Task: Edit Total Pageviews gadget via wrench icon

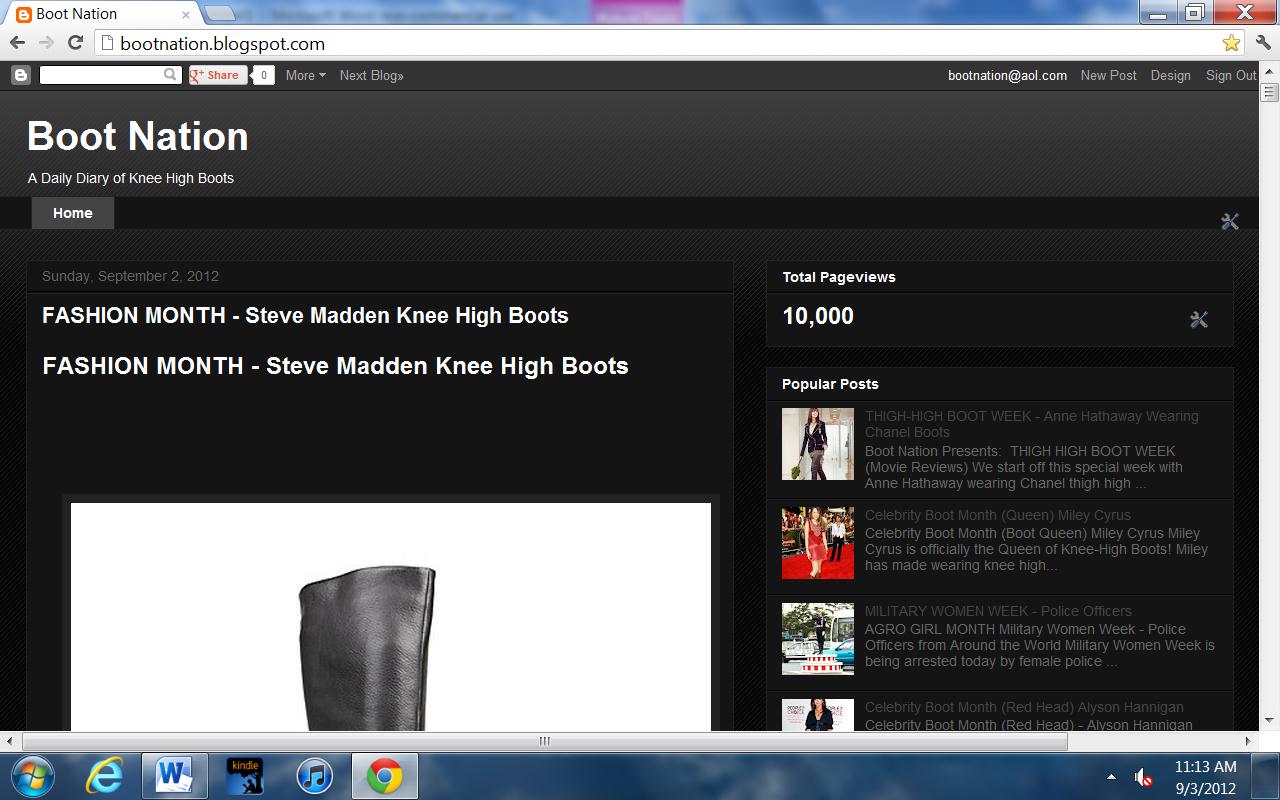Action: point(1199,319)
